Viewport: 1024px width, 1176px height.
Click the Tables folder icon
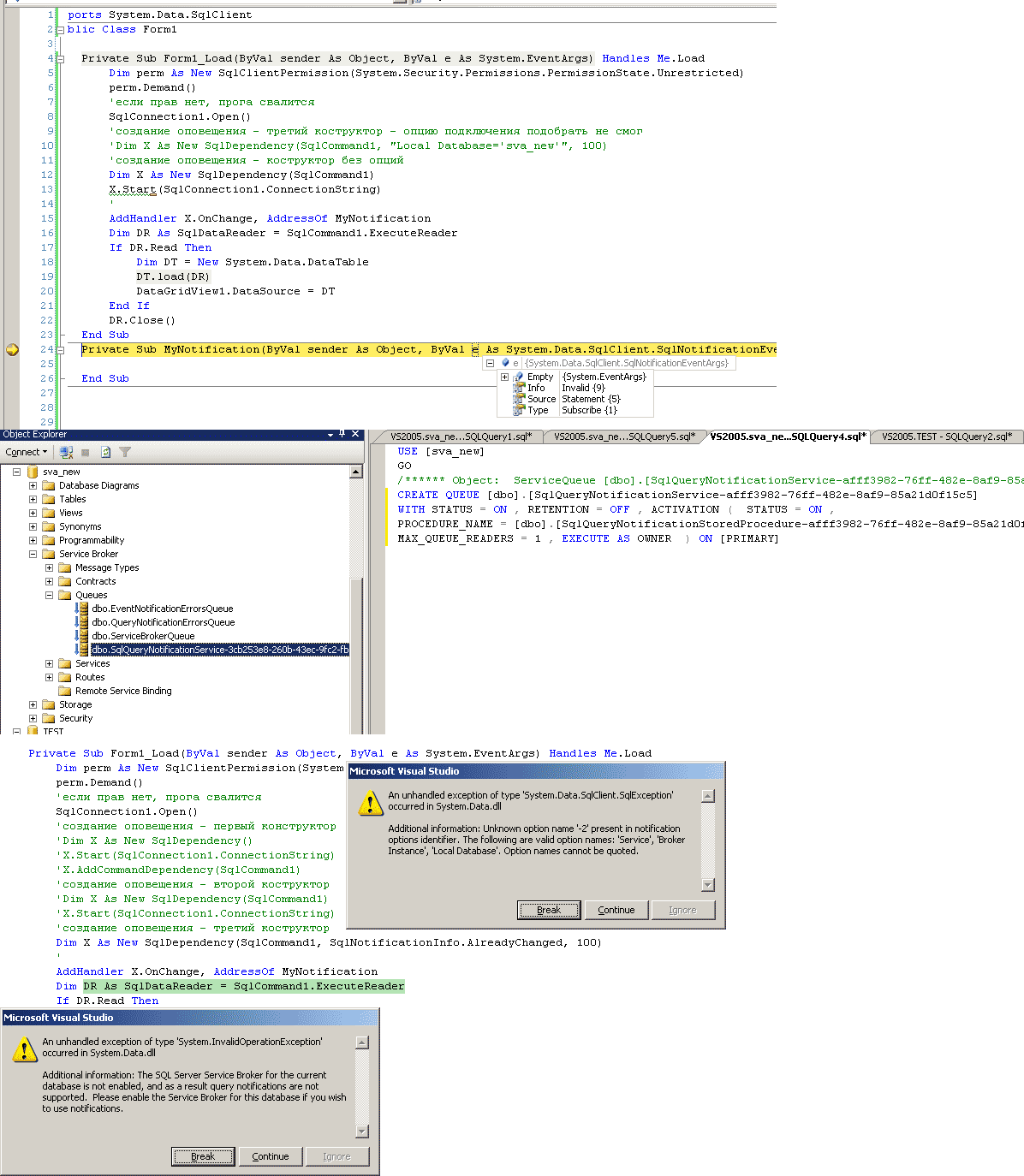pyautogui.click(x=49, y=499)
